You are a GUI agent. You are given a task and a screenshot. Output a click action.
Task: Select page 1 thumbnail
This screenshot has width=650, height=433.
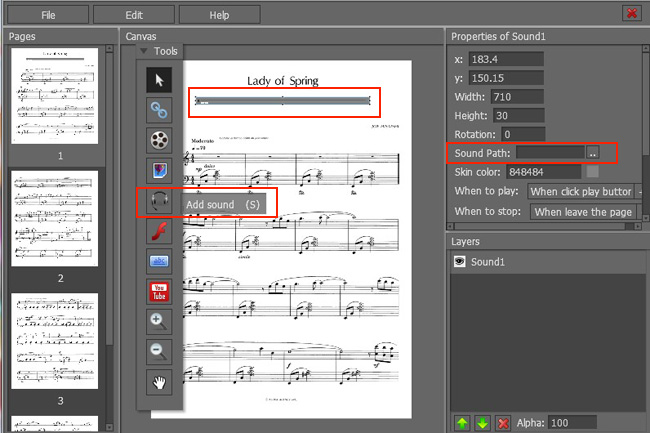55,96
